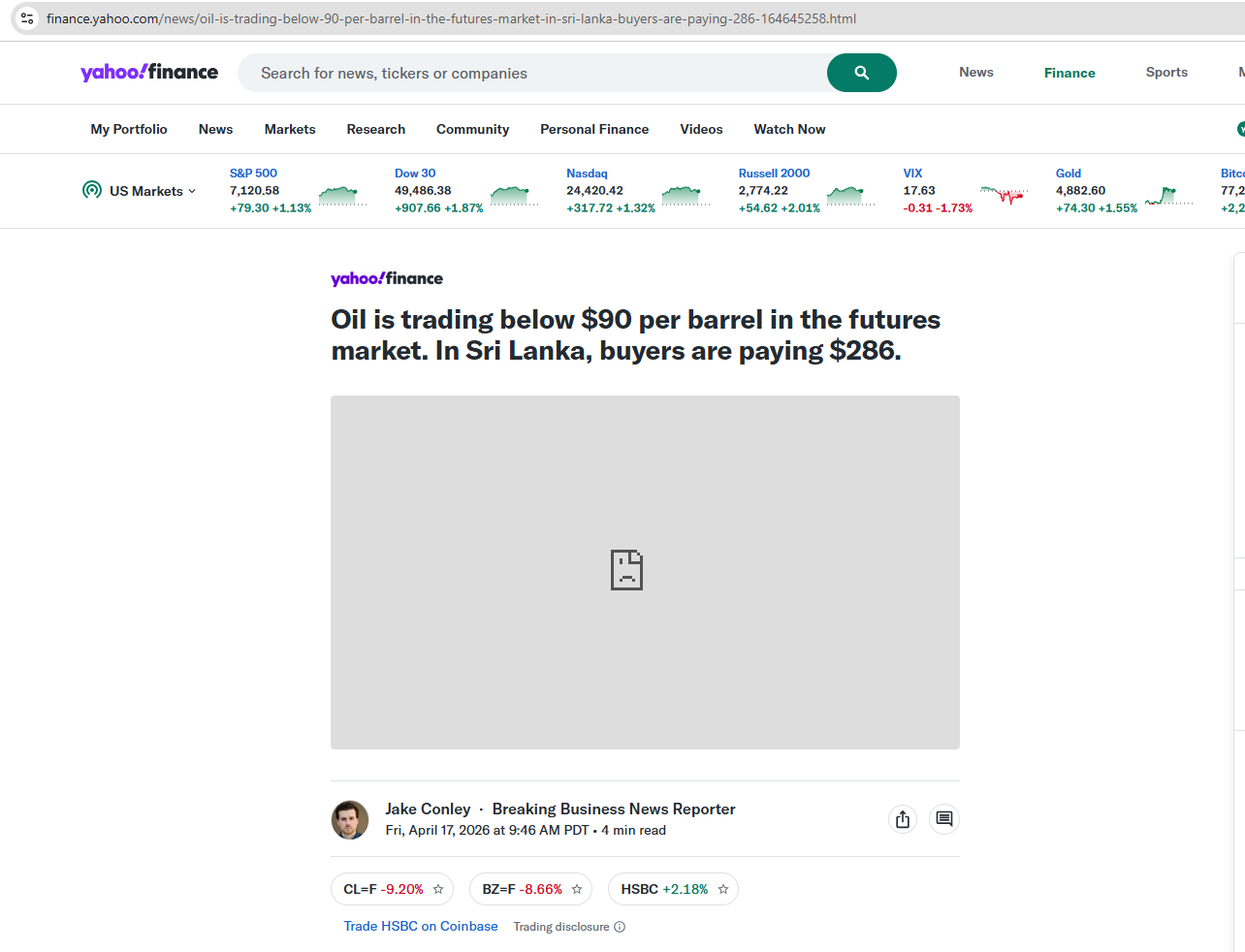Click the VIX value 17.63
Image resolution: width=1245 pixels, height=952 pixels.
point(919,191)
